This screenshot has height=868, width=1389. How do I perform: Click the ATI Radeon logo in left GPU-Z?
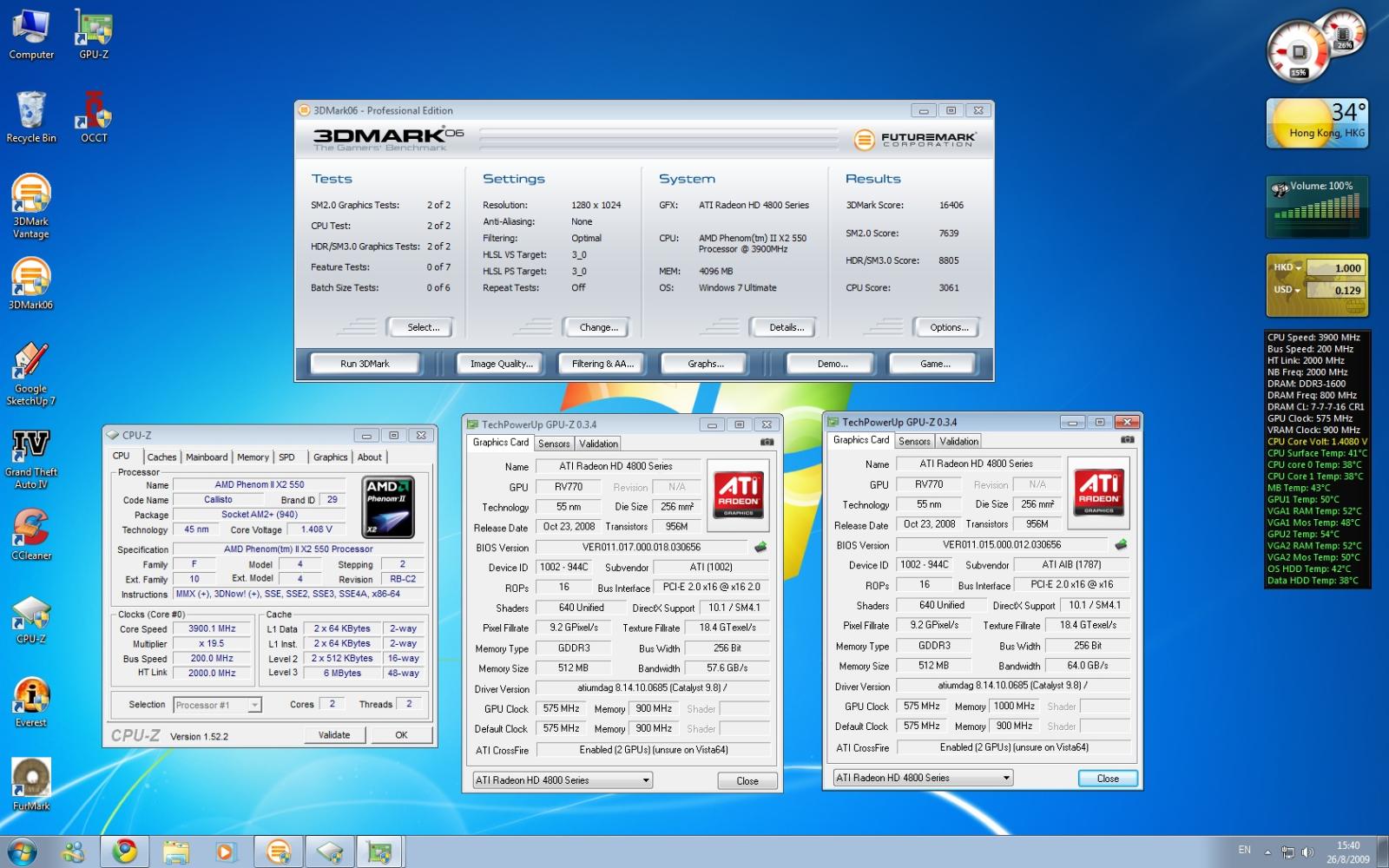coord(739,495)
